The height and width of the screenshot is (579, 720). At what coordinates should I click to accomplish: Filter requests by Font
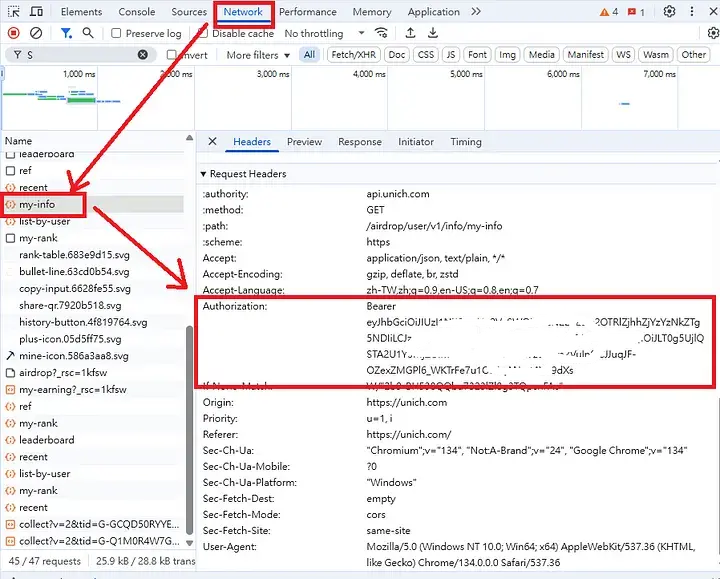tap(477, 55)
